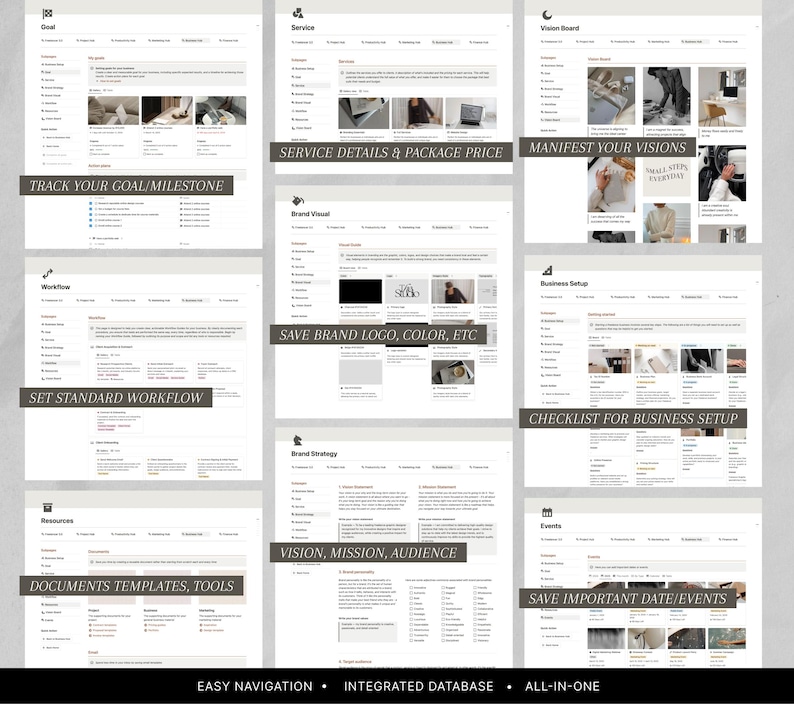This screenshot has width=794, height=704.
Task: Click Back Home button on Goal page
Action: [x=51, y=146]
